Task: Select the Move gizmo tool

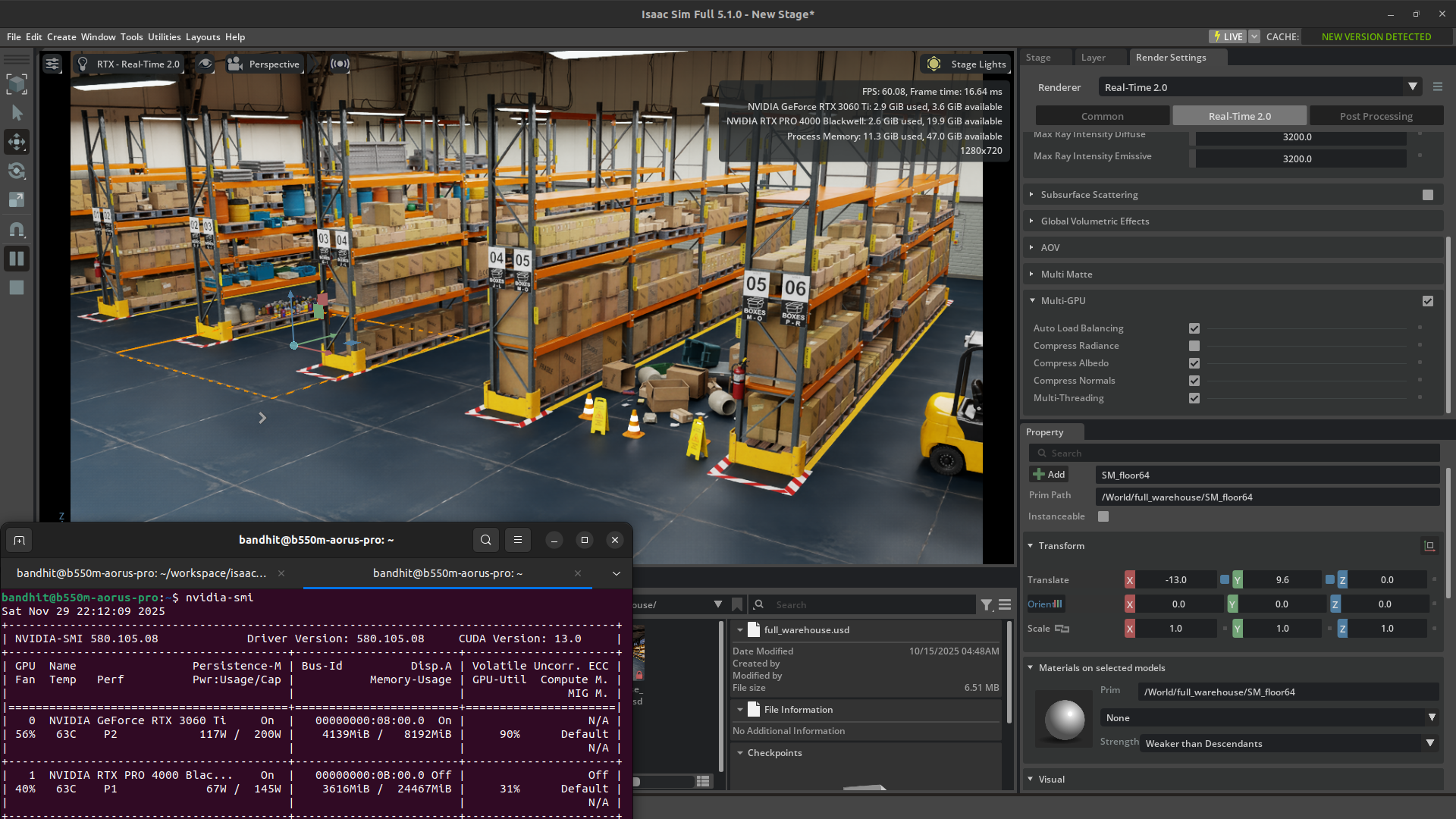Action: [17, 142]
